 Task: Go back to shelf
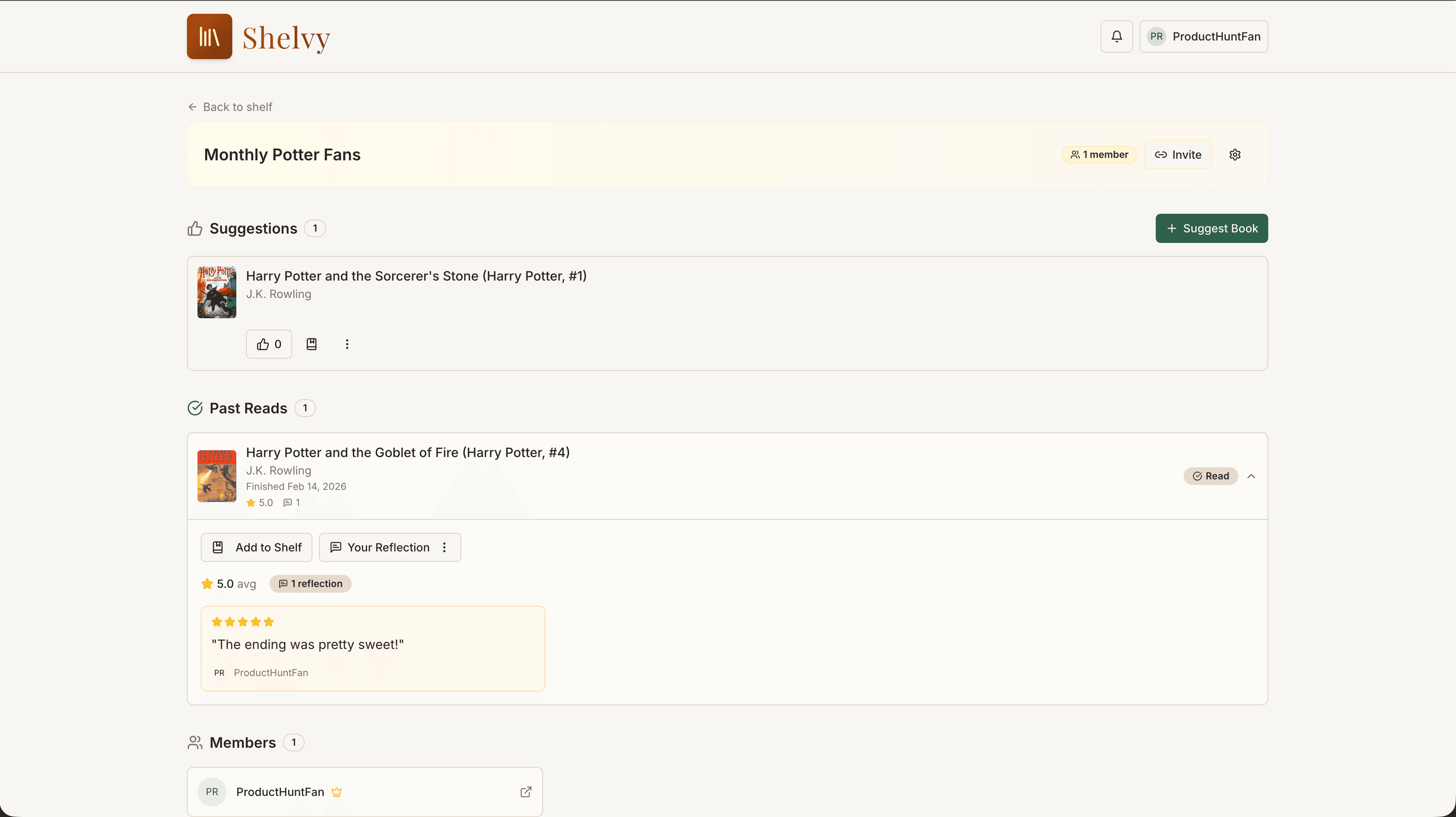point(229,106)
